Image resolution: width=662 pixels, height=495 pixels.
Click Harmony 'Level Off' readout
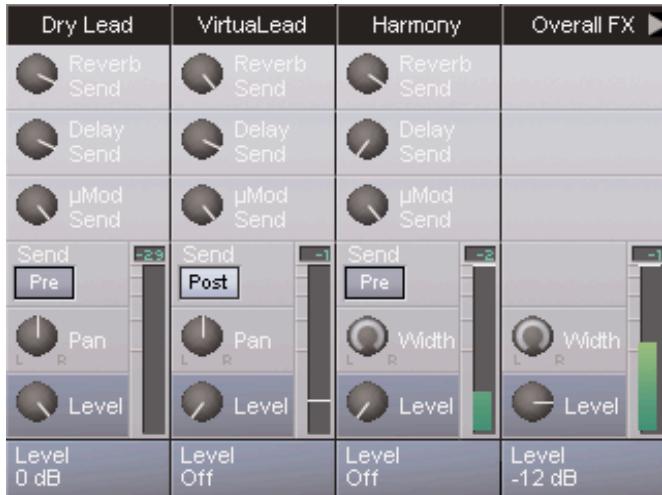point(418,468)
